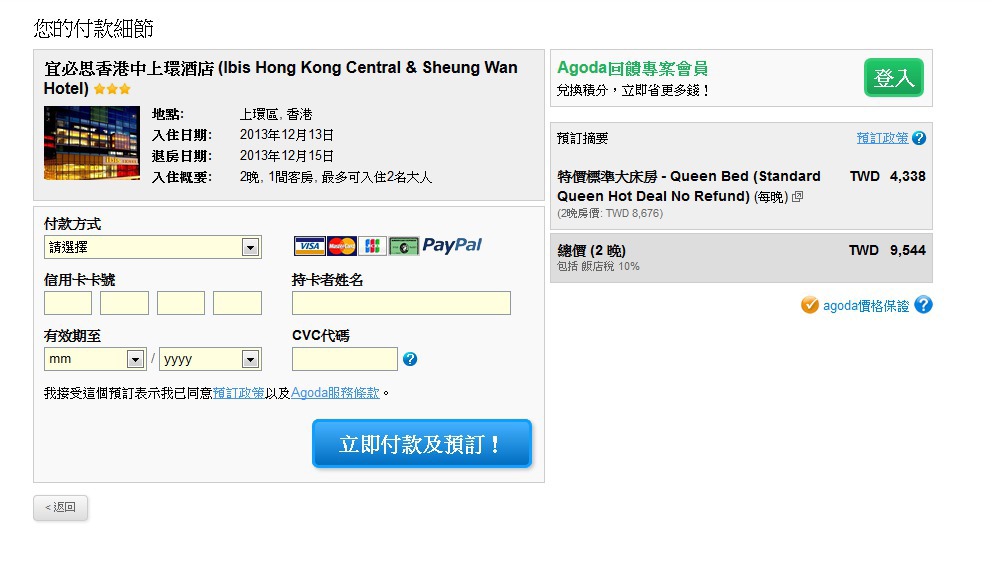Image resolution: width=992 pixels, height=565 pixels.
Task: Expand the expiry month mm dropdown
Action: click(x=95, y=359)
